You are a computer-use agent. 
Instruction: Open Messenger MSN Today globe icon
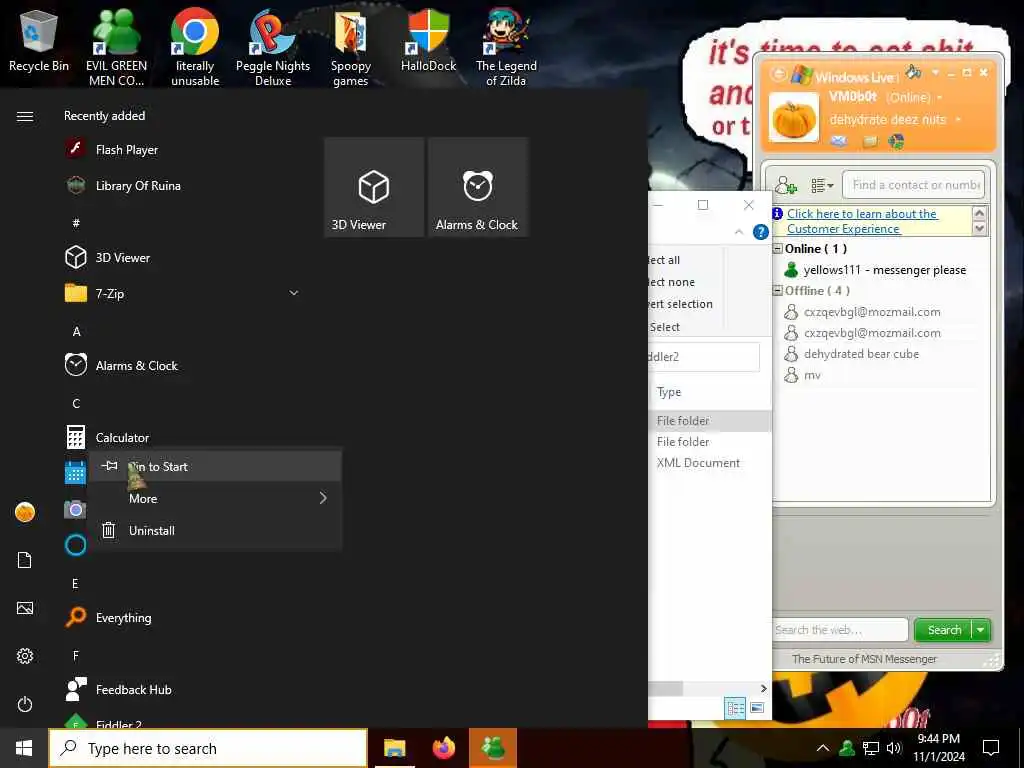(896, 140)
